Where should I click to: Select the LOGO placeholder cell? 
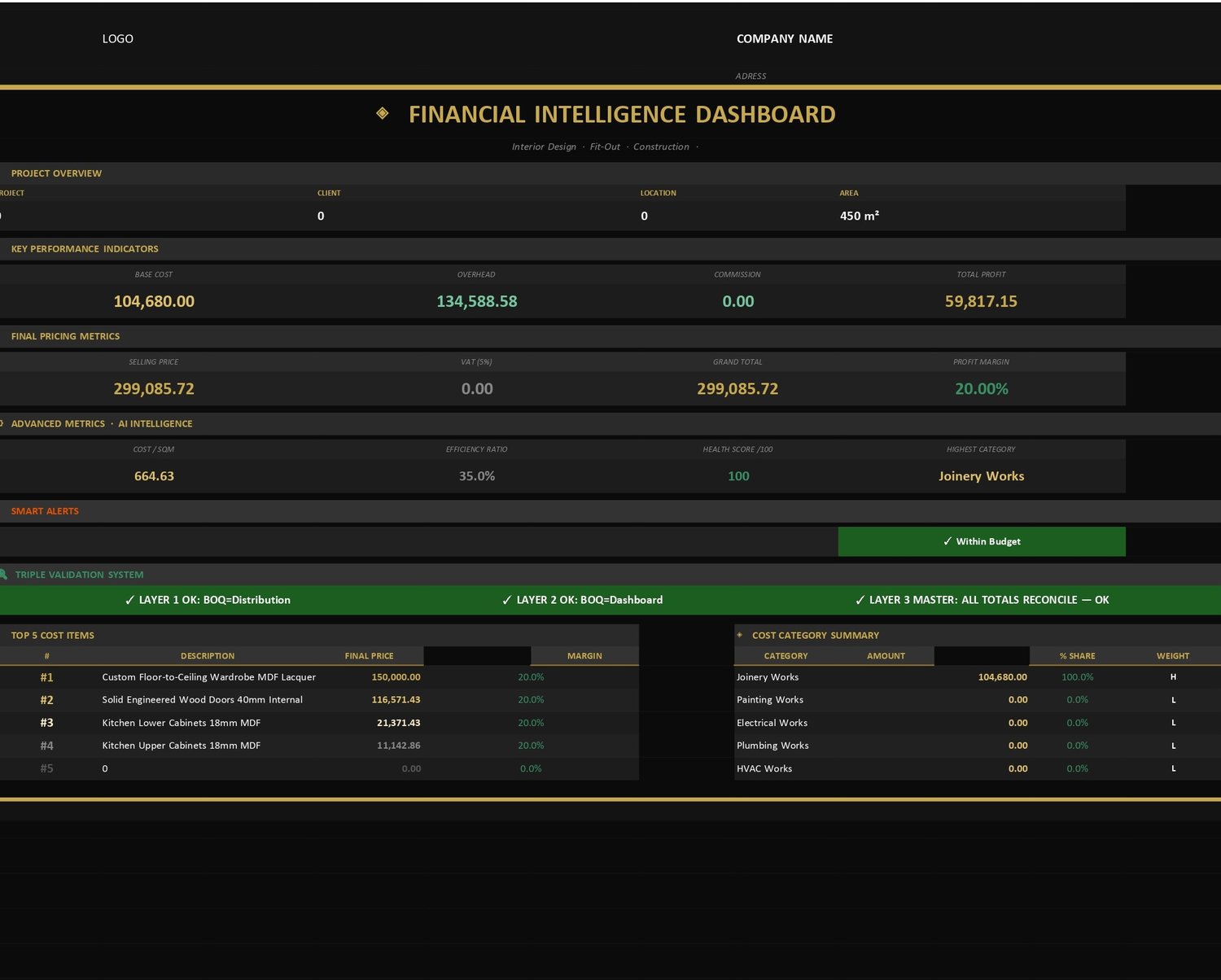click(118, 39)
